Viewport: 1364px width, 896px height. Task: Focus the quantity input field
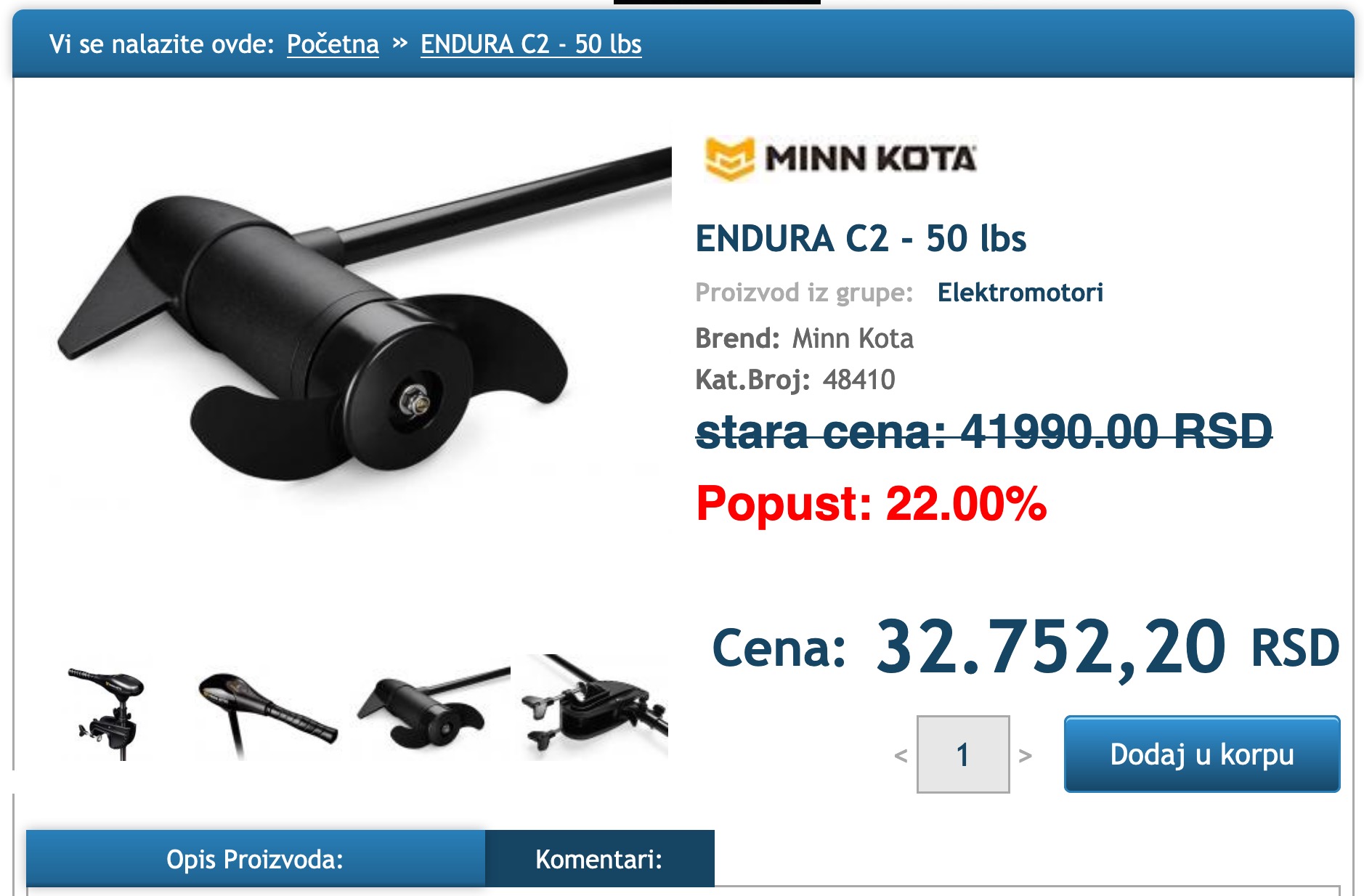(963, 754)
